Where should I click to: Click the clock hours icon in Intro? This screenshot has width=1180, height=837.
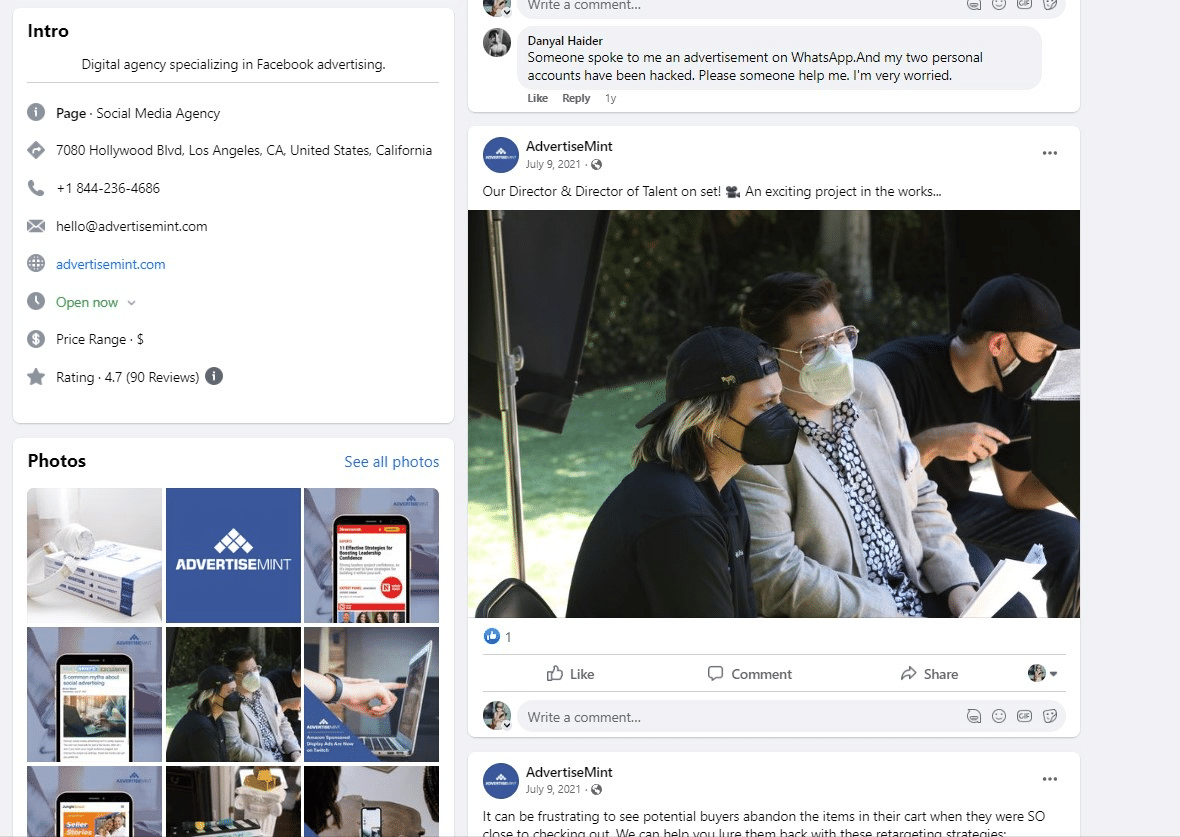coord(36,301)
